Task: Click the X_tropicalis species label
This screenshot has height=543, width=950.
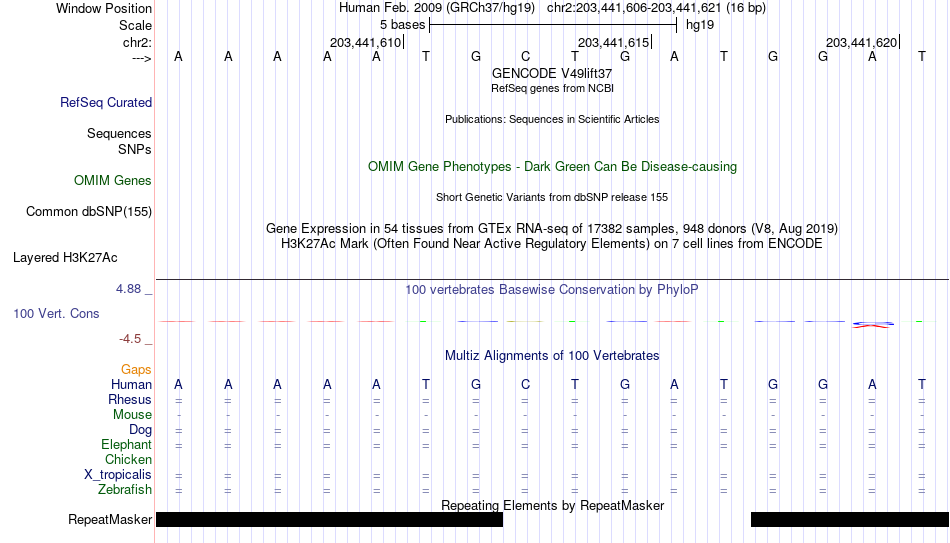Action: 118,475
